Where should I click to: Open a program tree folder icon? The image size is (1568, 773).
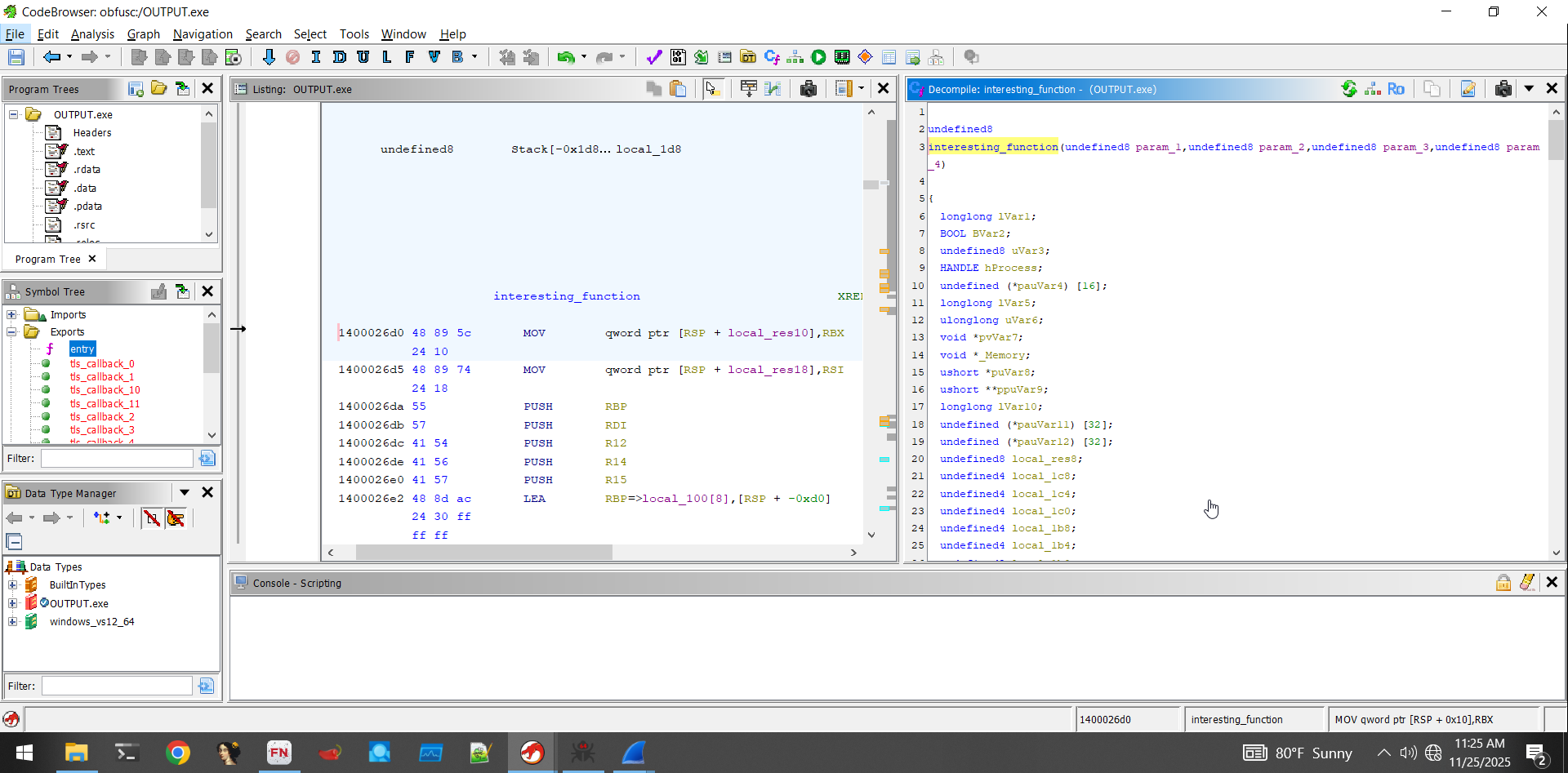point(159,89)
